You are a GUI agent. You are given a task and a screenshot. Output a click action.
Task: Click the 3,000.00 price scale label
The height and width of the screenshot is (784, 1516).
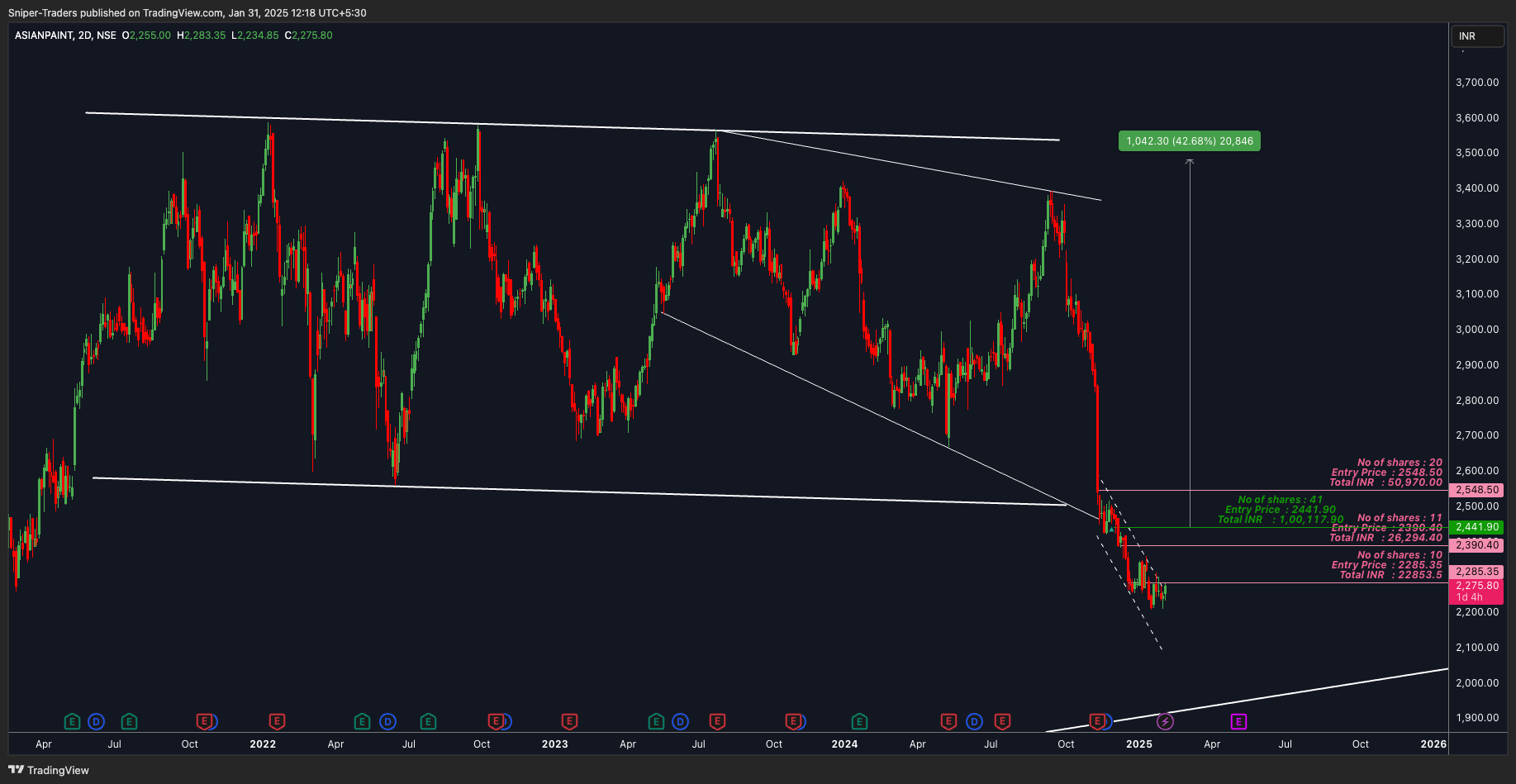1477,330
